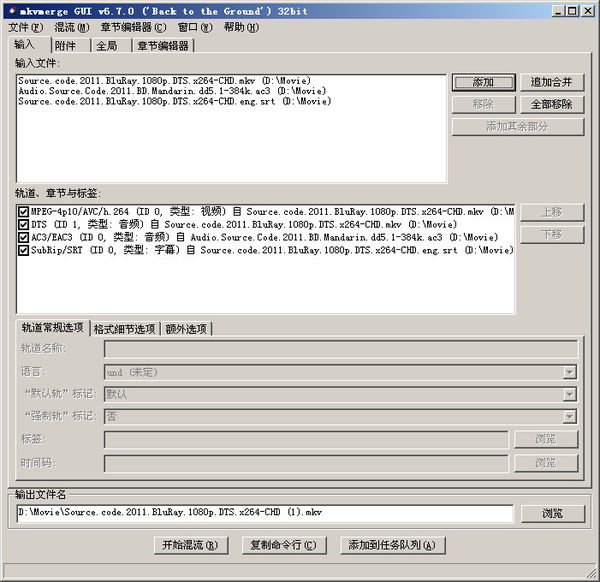
Task: Click the mkvmerge app icon in title bar
Action: (x=12, y=11)
